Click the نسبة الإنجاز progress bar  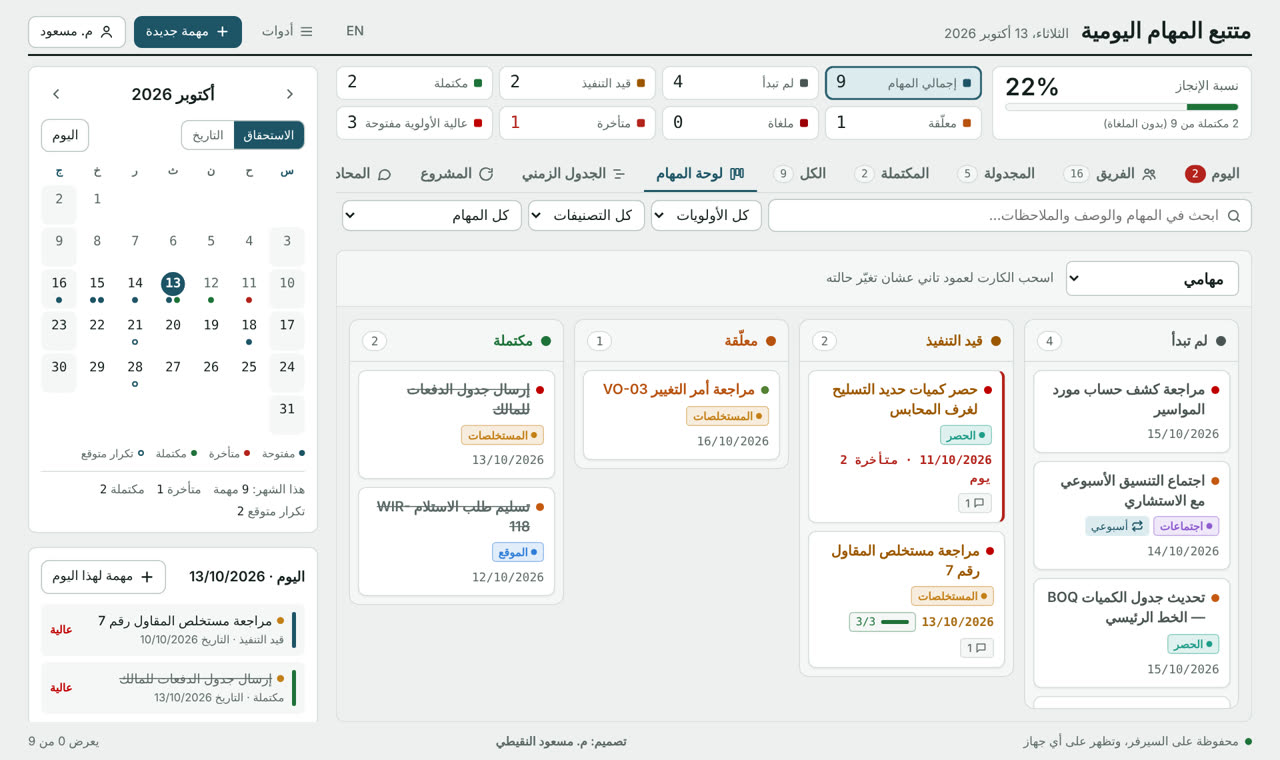click(1121, 107)
